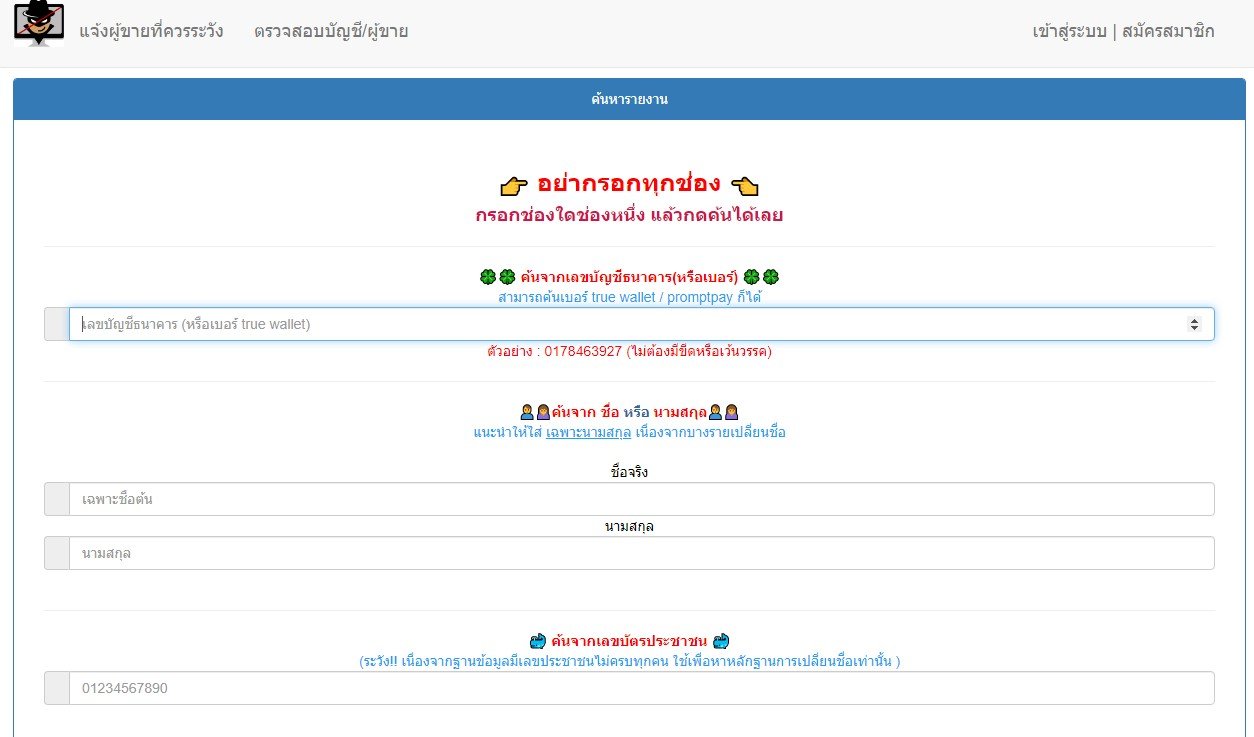Click the hacker logo in the navbar
This screenshot has height=737, width=1254.
(39, 25)
